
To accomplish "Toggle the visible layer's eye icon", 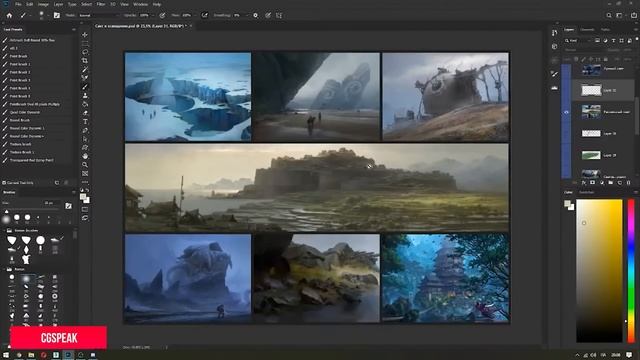I will click(566, 112).
